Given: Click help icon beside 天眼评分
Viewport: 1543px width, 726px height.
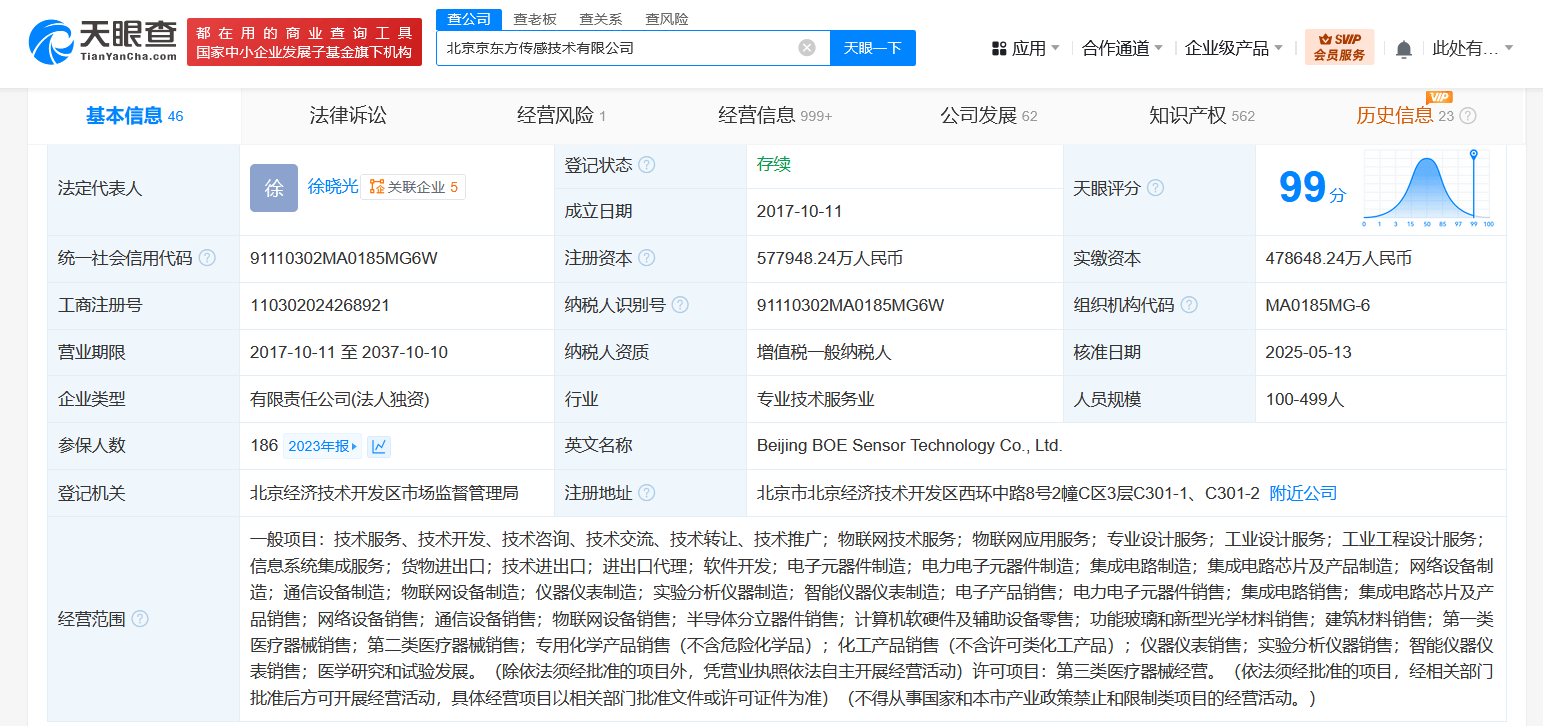Looking at the screenshot, I should click(x=1155, y=188).
